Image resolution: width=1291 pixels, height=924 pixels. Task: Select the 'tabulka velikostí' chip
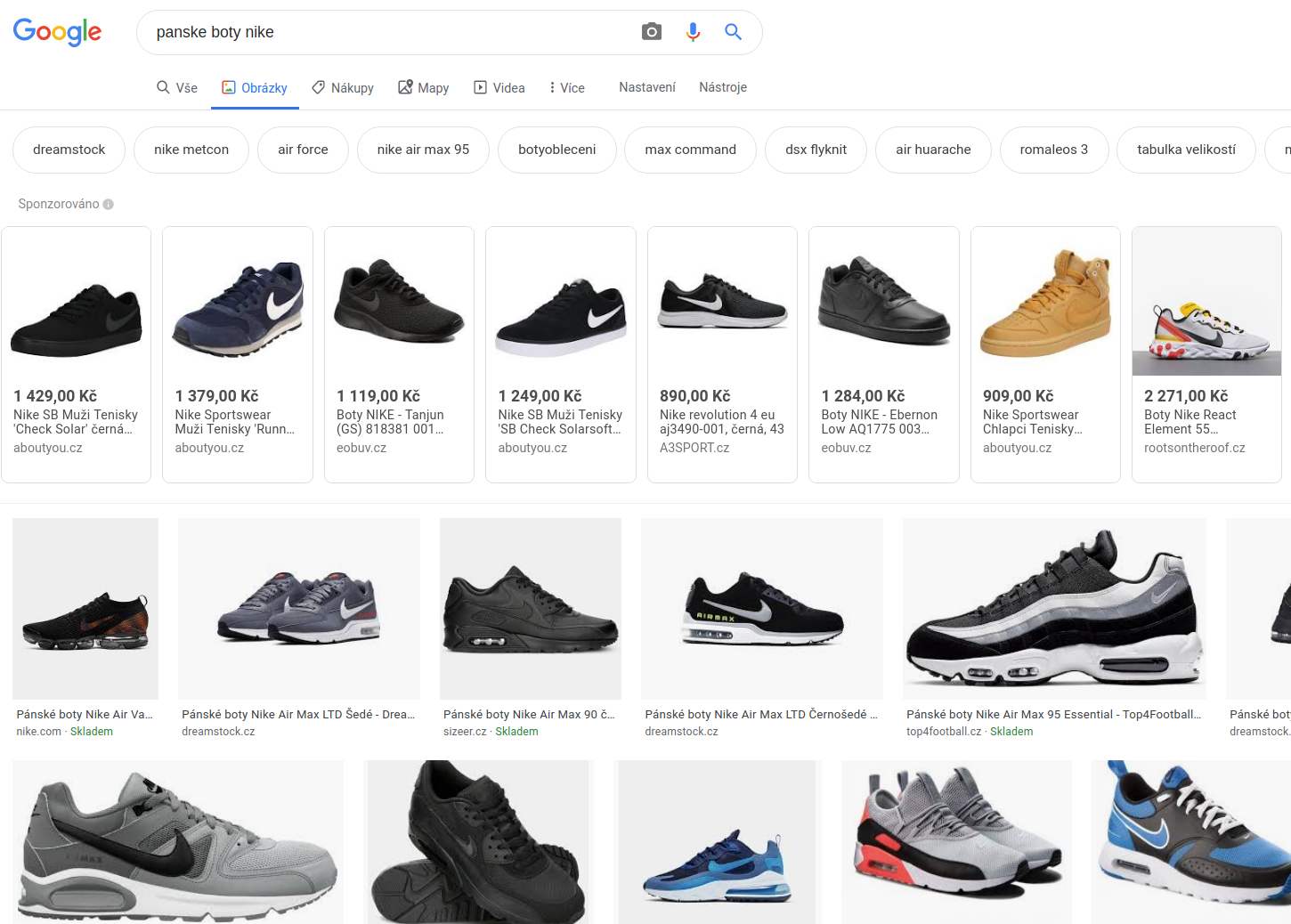(1186, 150)
